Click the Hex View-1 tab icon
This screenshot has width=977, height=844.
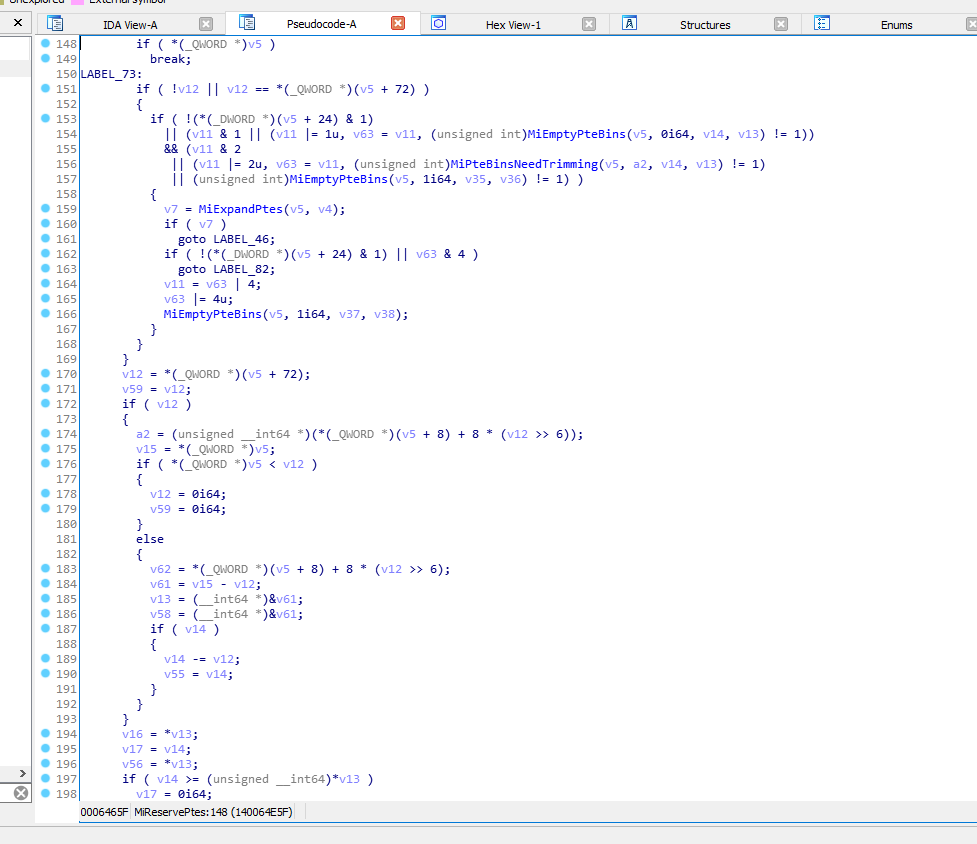[438, 24]
